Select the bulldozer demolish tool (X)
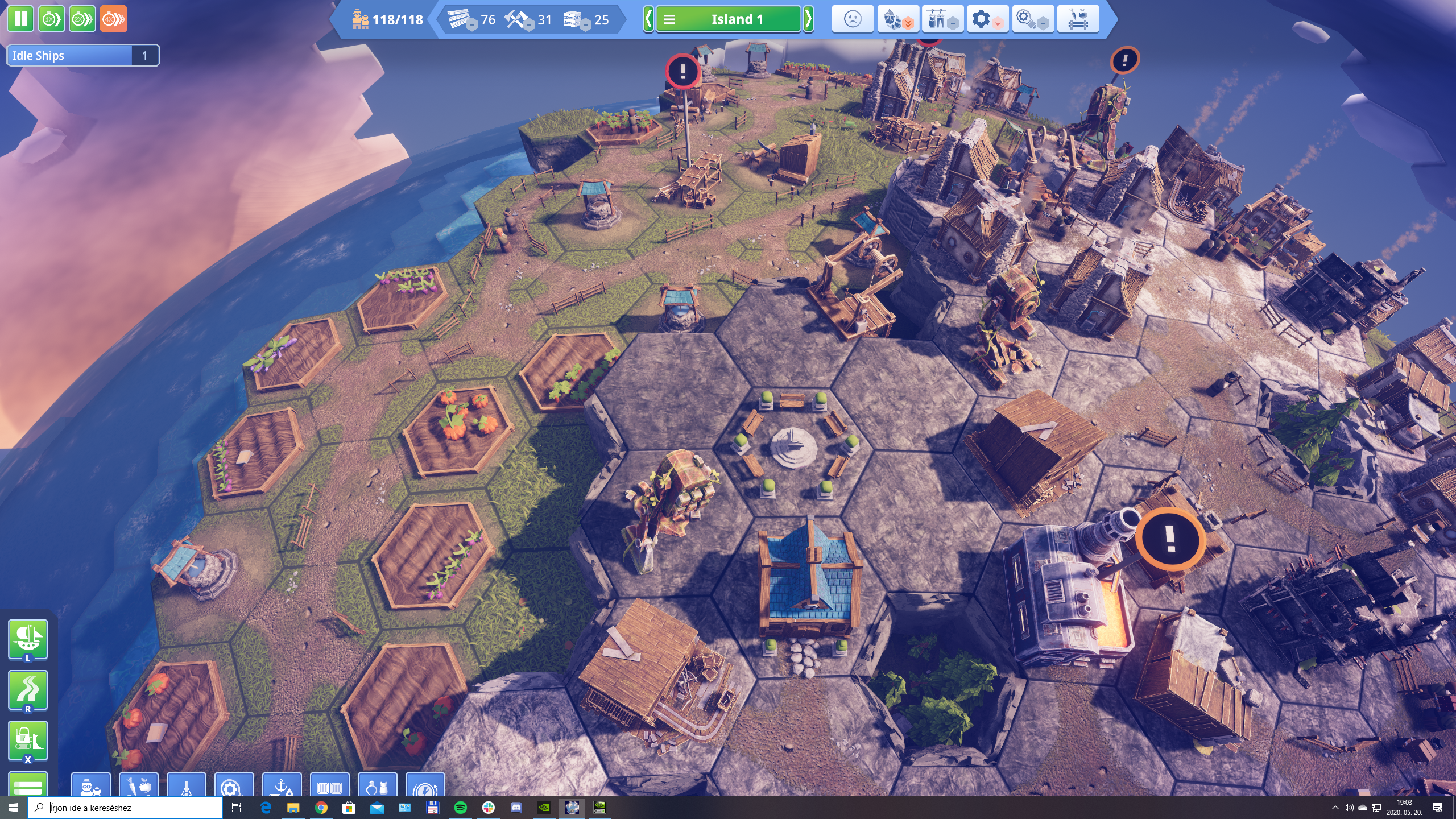This screenshot has height=819, width=1456. pyautogui.click(x=28, y=742)
